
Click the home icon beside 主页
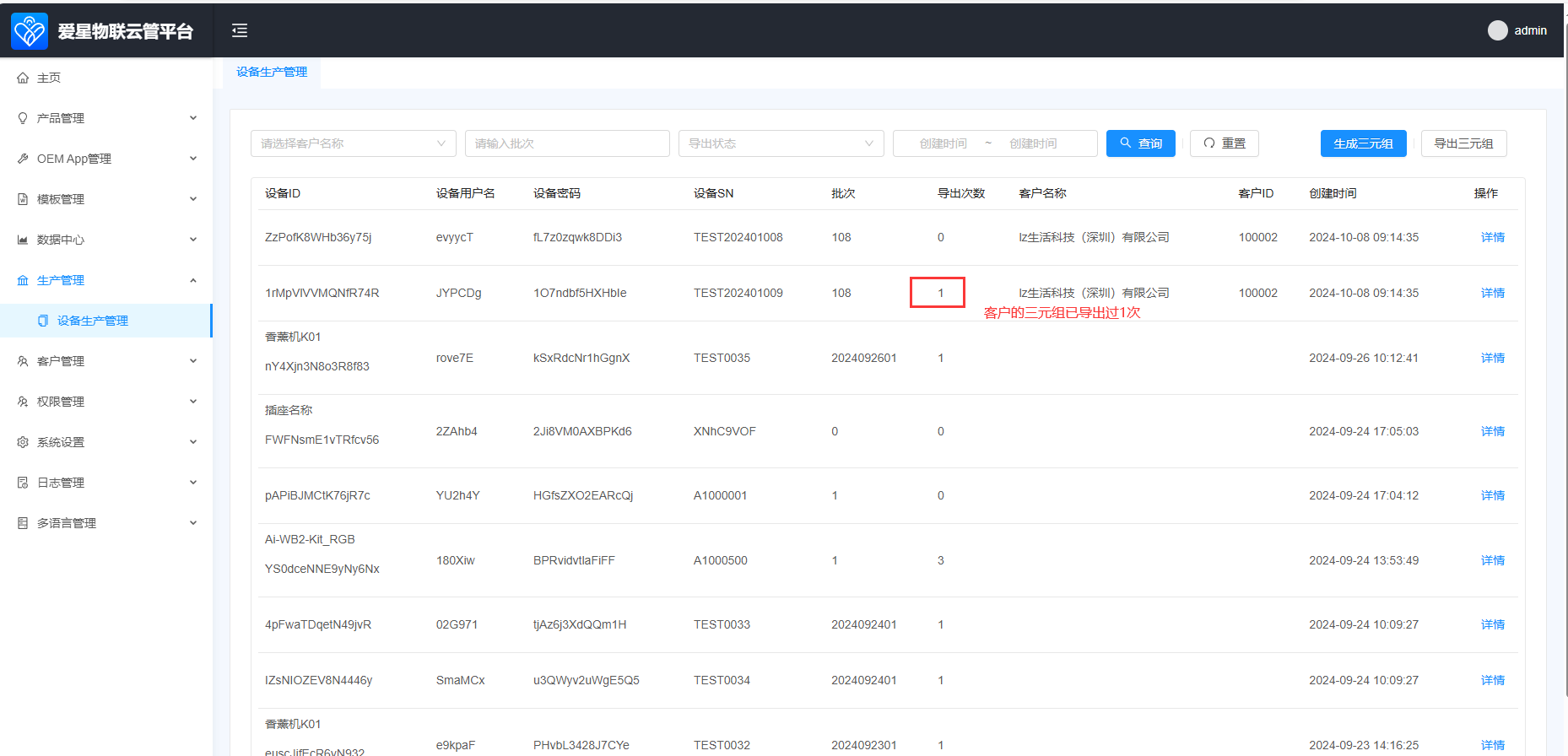[23, 78]
